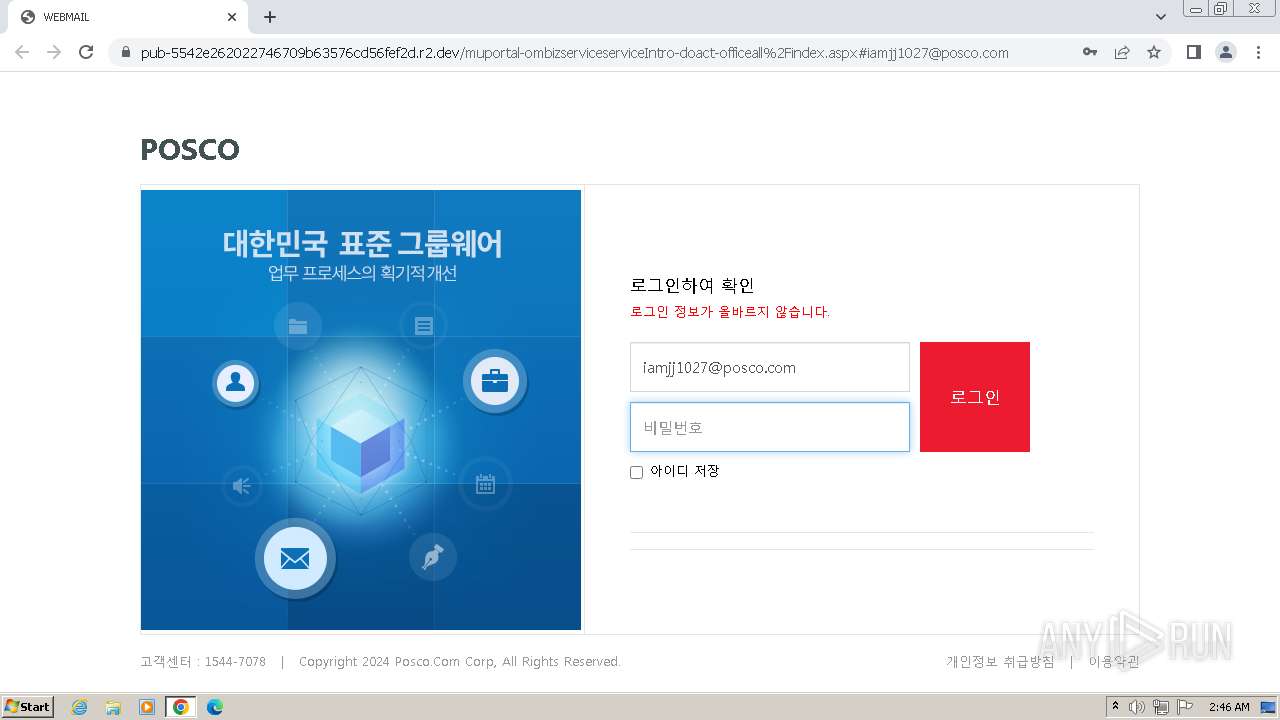Click the Copyright 2024 Posco.Com text

tap(460, 662)
